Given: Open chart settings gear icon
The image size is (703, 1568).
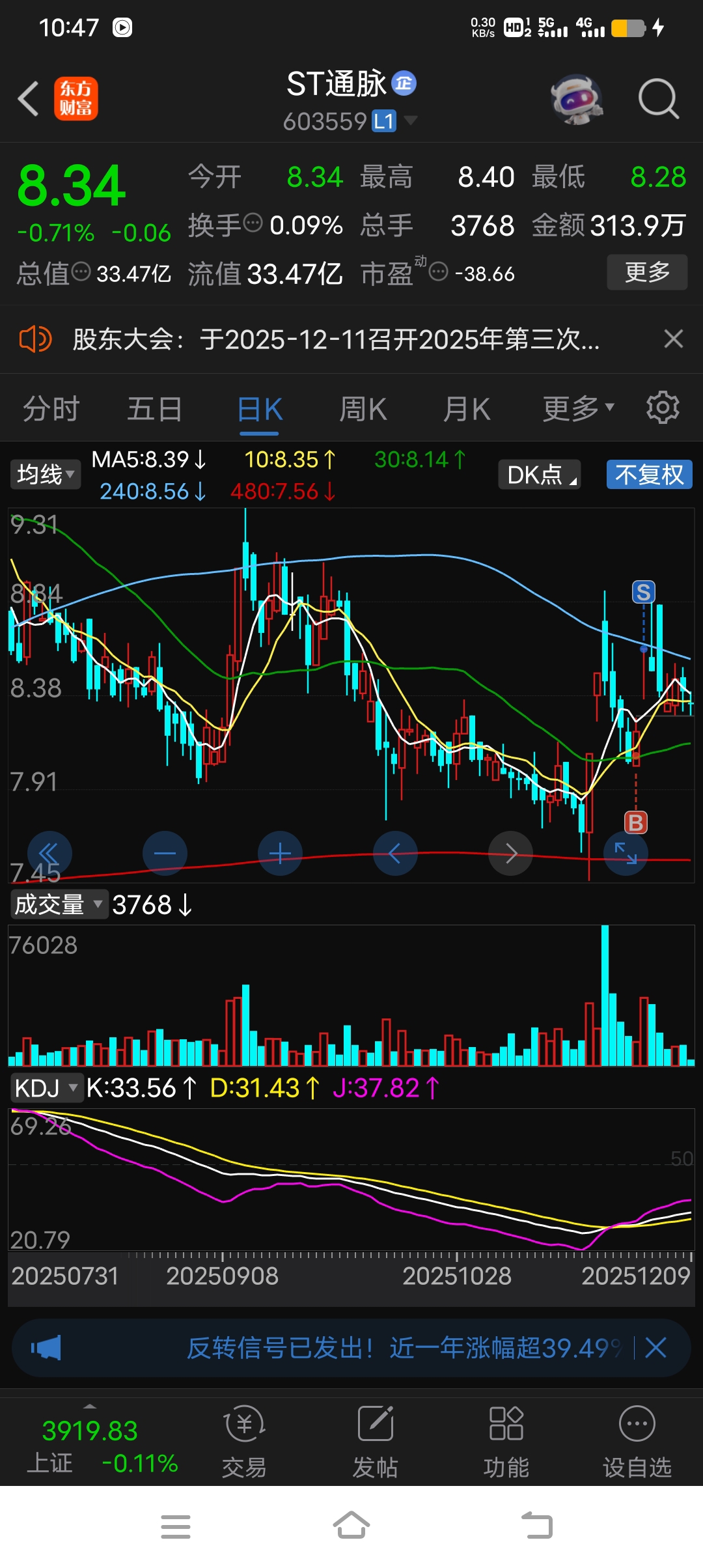Looking at the screenshot, I should coord(663,408).
